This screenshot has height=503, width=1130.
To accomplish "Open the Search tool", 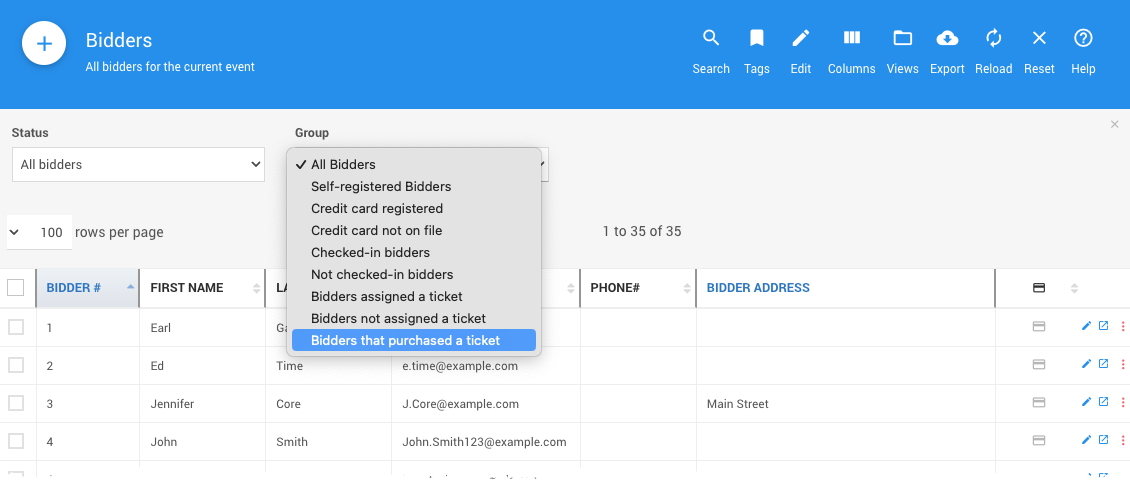I will 711,50.
